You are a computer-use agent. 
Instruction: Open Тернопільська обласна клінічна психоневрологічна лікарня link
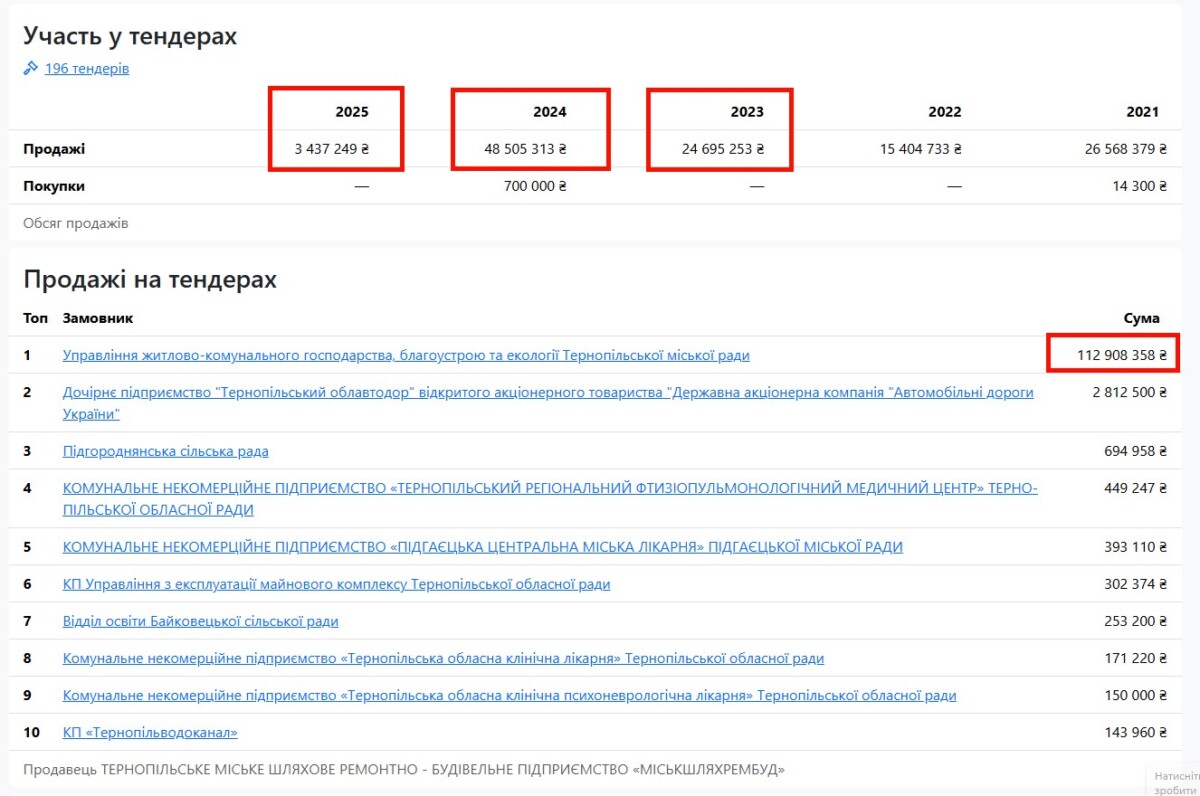[x=510, y=695]
